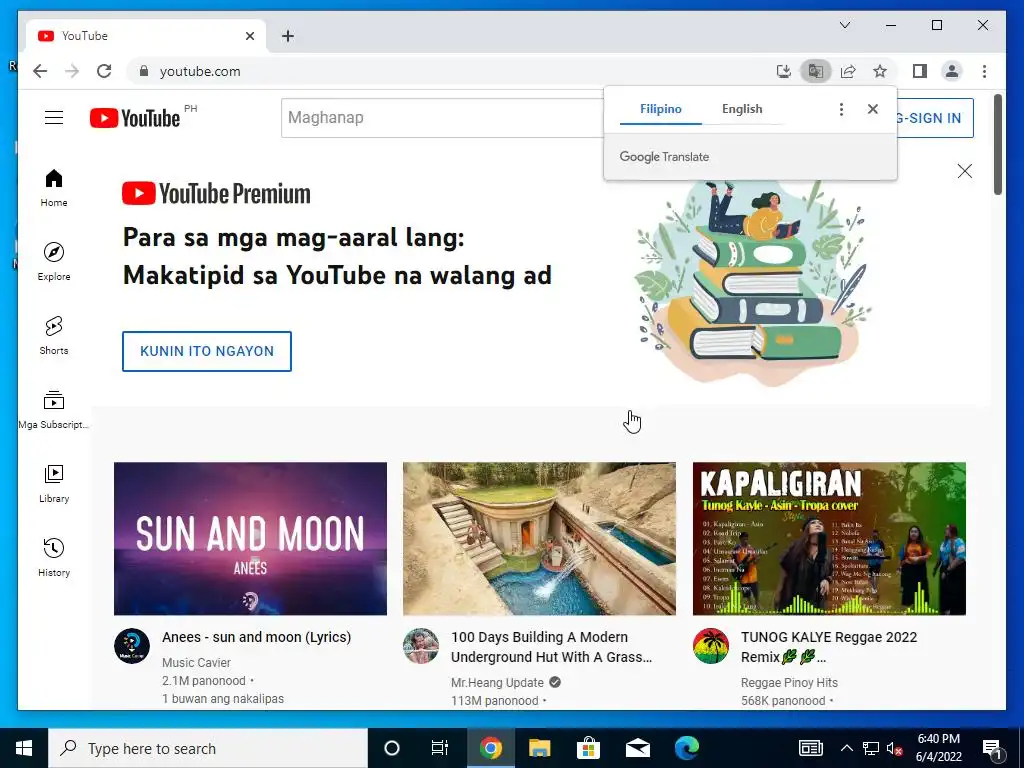Open the Chrome profile icon
This screenshot has width=1024, height=768.
pyautogui.click(x=952, y=71)
